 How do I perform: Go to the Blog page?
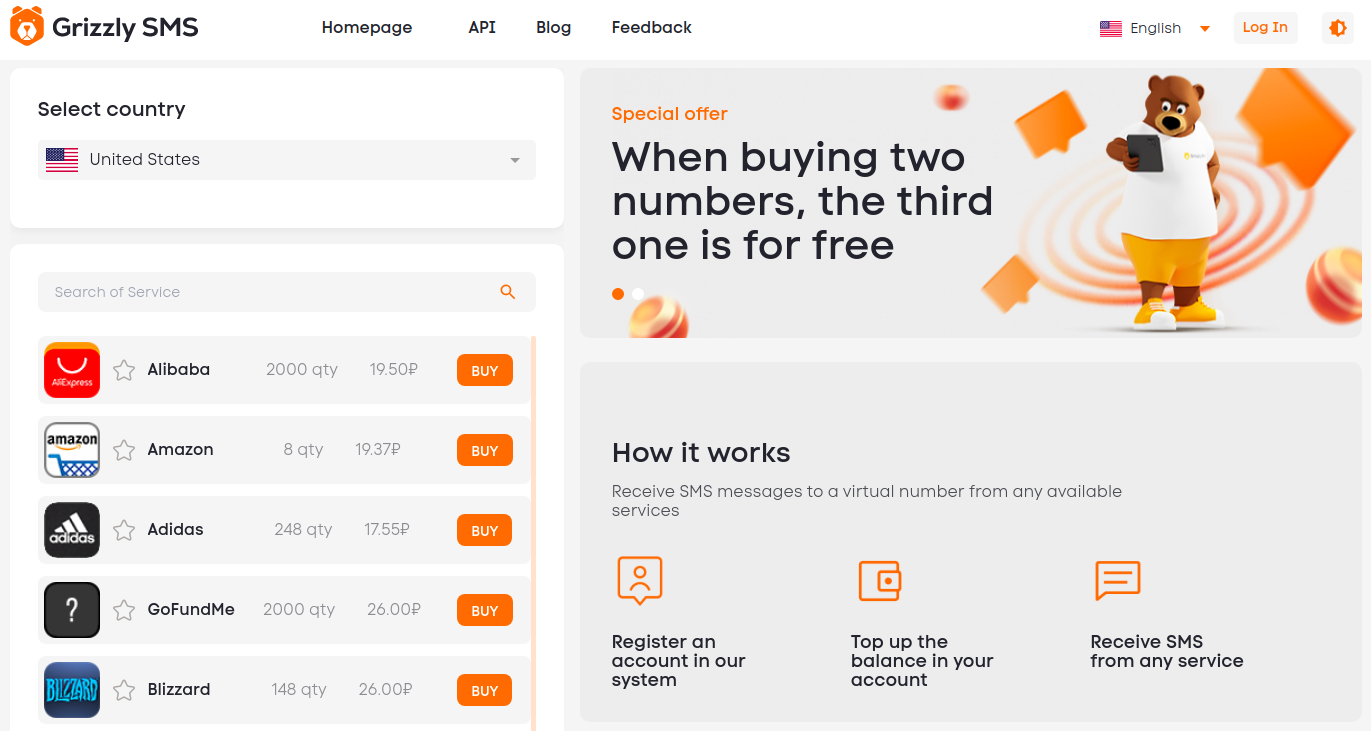coord(553,28)
